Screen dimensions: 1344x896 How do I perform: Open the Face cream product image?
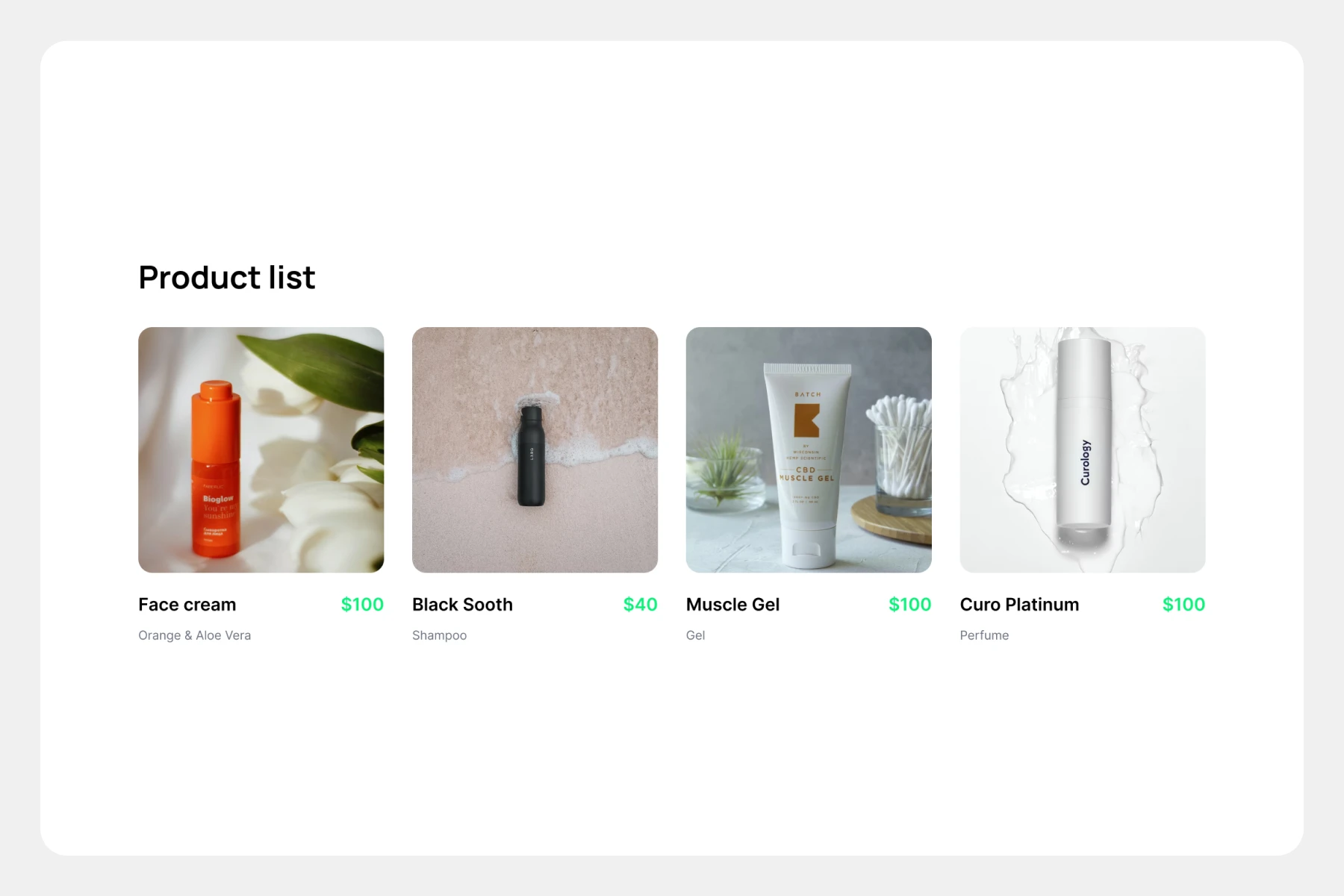pos(261,449)
